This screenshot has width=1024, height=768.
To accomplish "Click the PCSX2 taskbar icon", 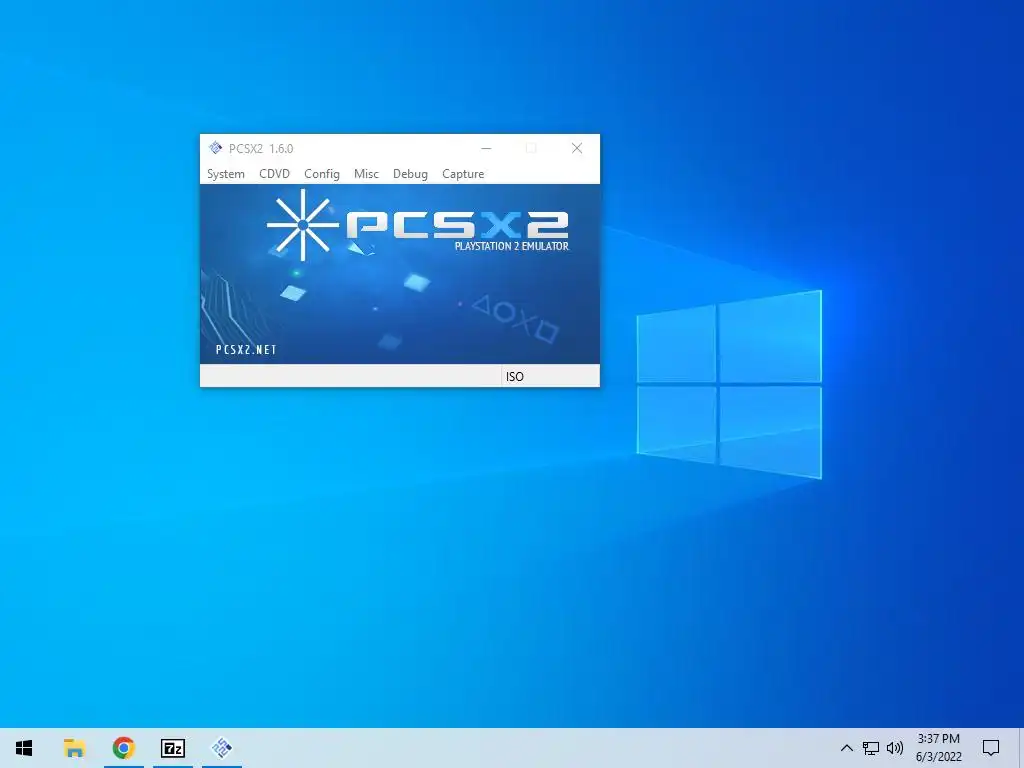I will tap(222, 748).
